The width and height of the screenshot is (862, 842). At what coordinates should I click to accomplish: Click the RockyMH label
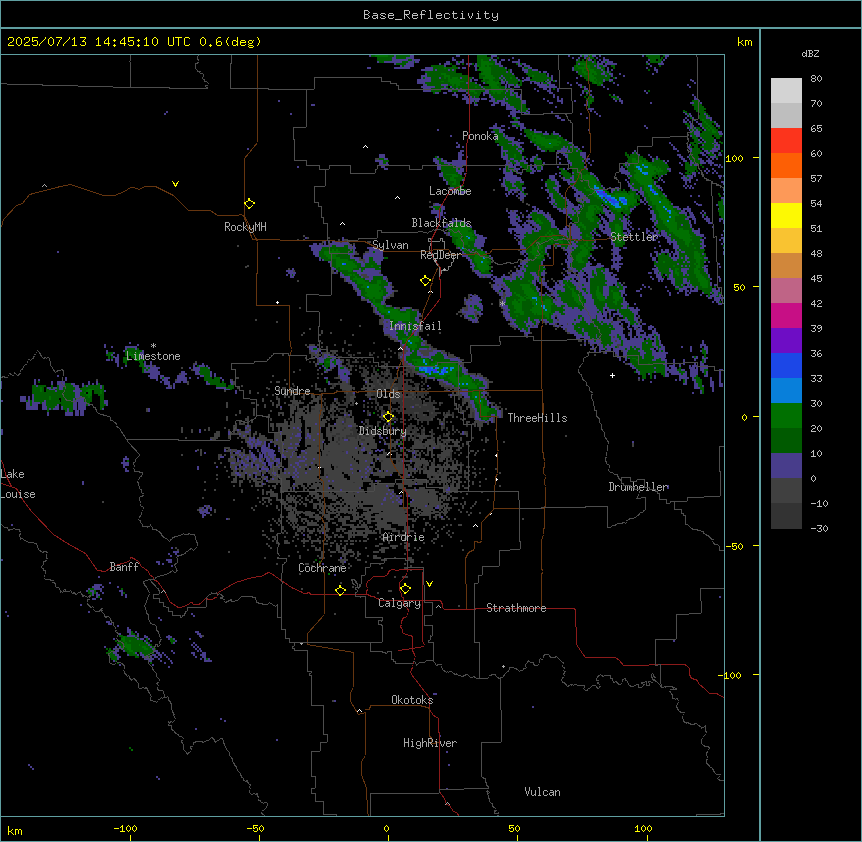[245, 227]
